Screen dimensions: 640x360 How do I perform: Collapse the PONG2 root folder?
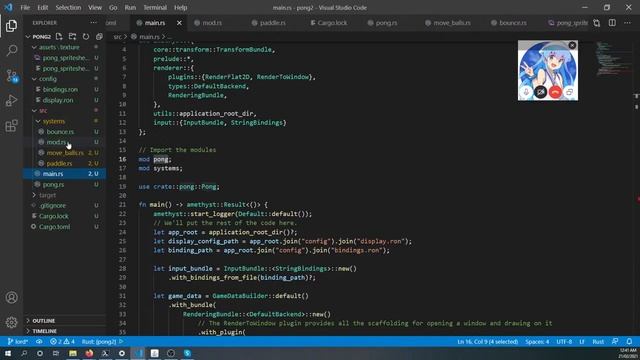click(x=28, y=37)
